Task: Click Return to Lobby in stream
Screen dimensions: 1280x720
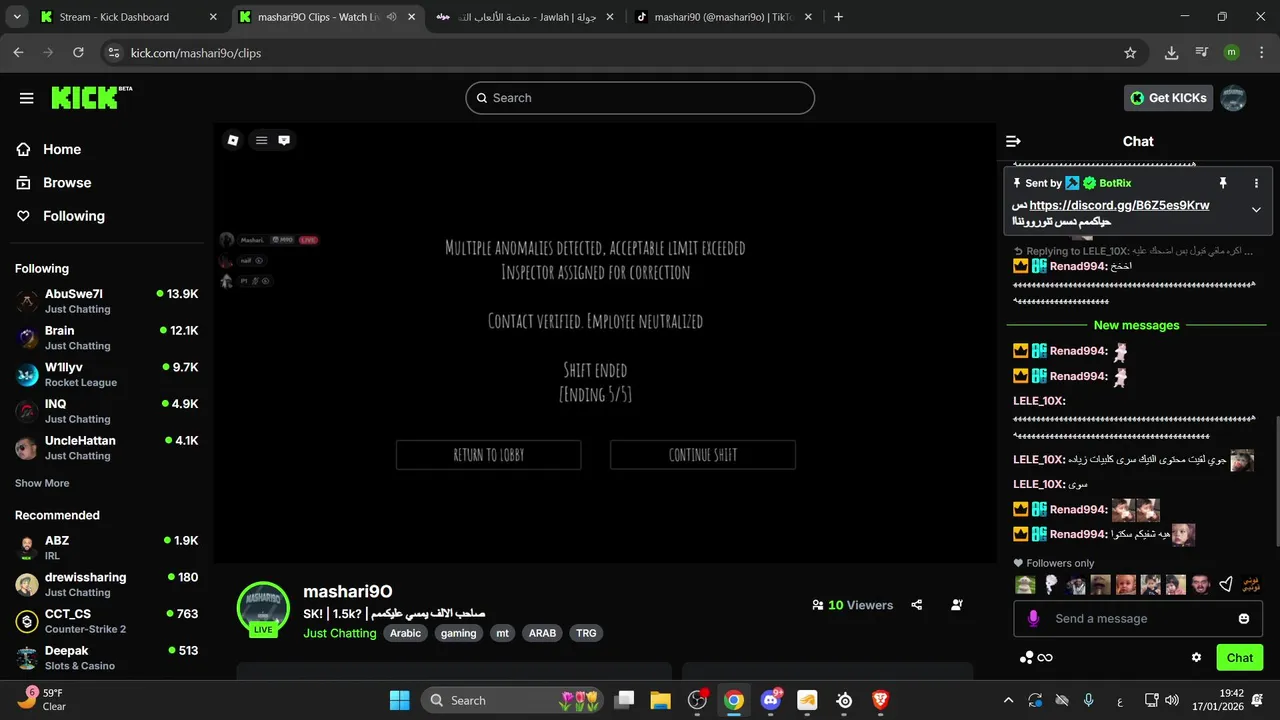Action: click(489, 455)
